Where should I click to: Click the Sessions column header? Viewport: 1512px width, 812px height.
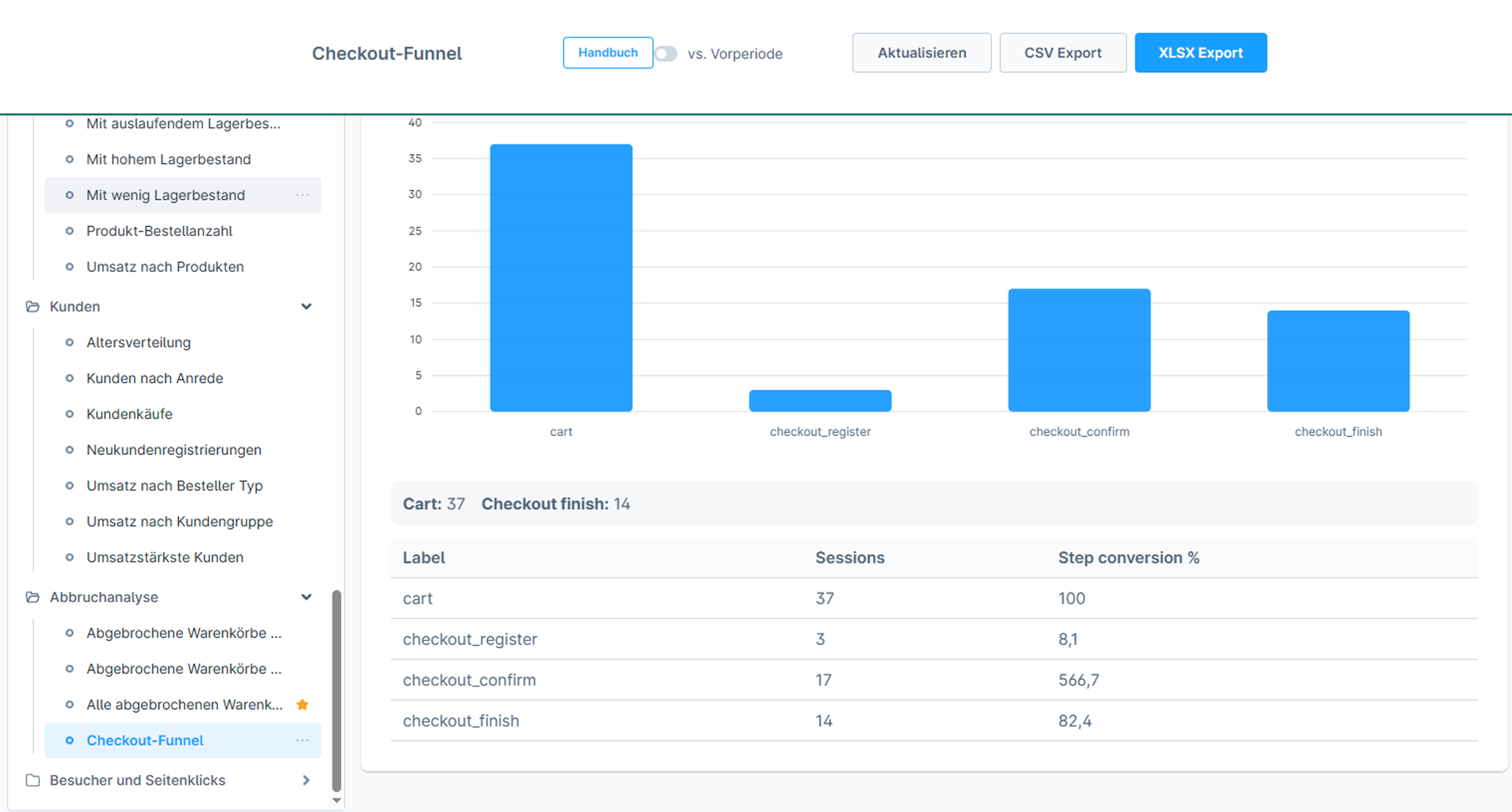pyautogui.click(x=850, y=558)
